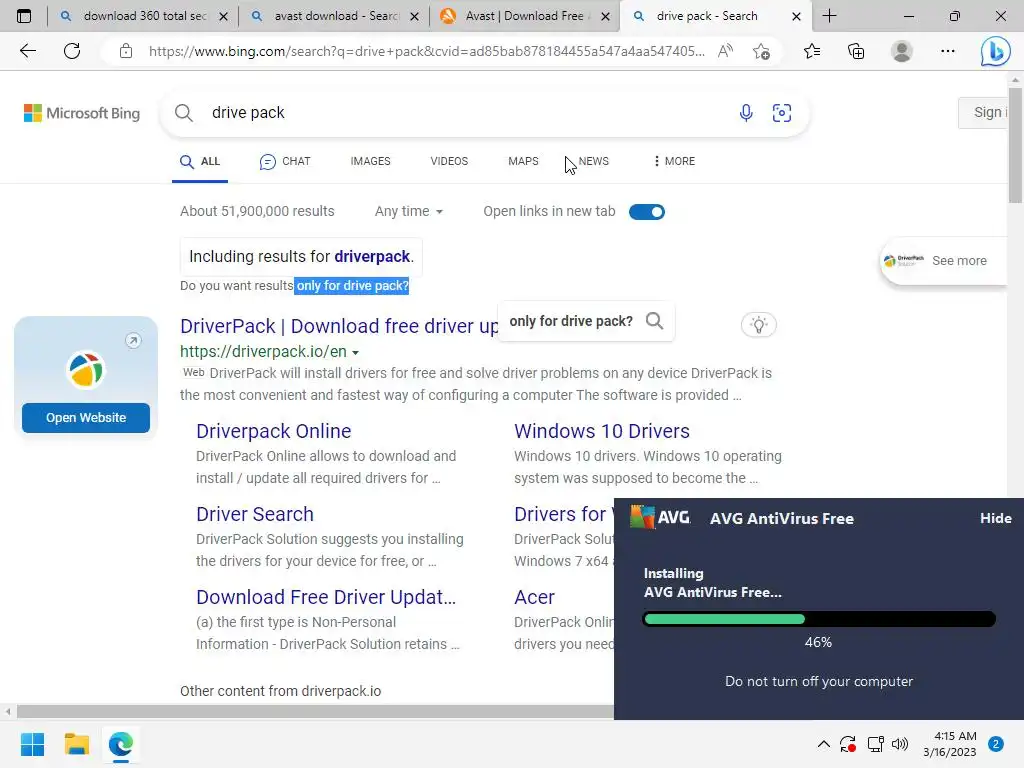Open the Windows Start menu
1024x768 pixels.
32,744
